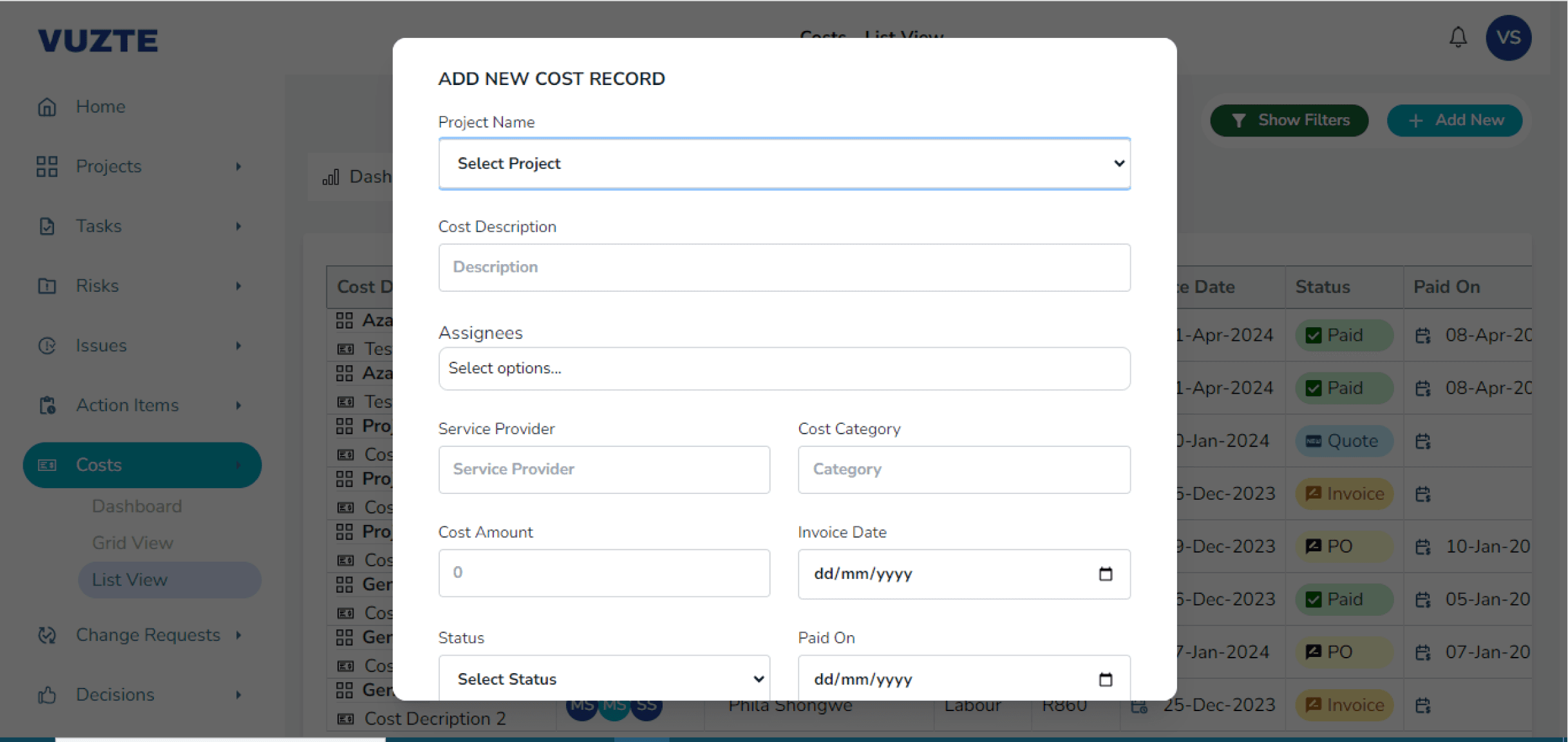Open the Invoice Date calendar picker
The image size is (1568, 742).
click(1105, 574)
